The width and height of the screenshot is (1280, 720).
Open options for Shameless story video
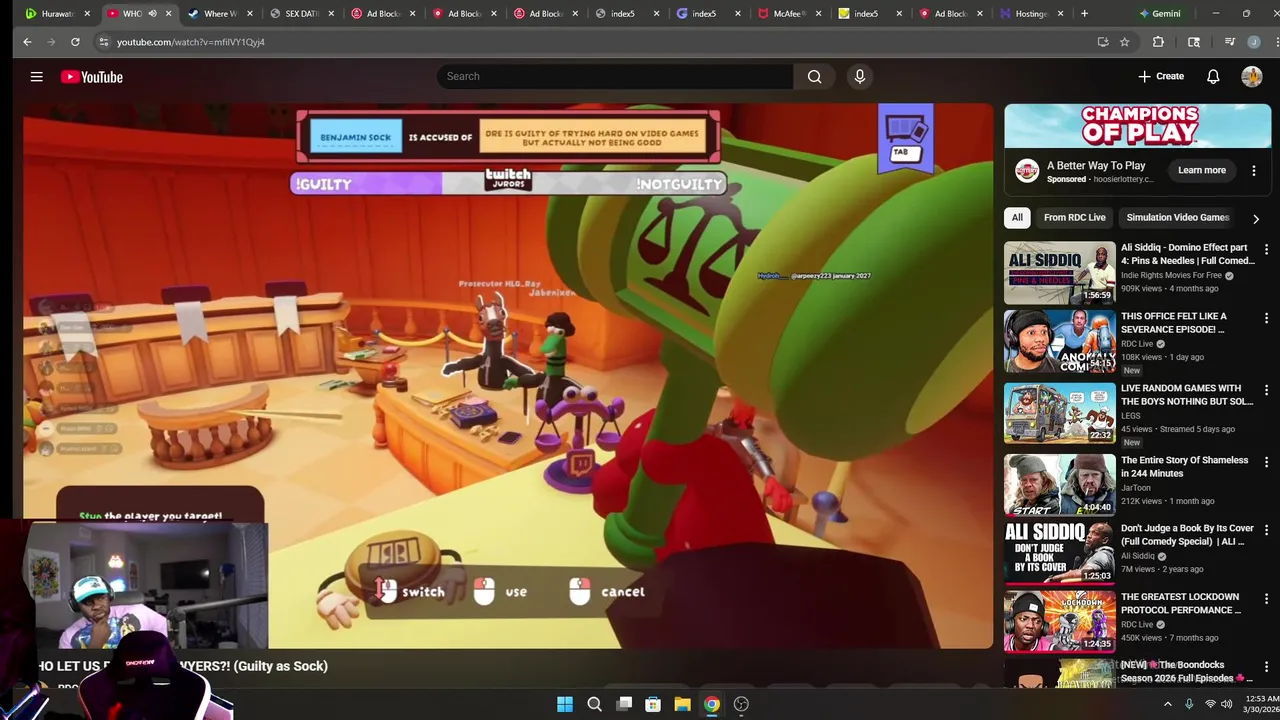click(1266, 463)
